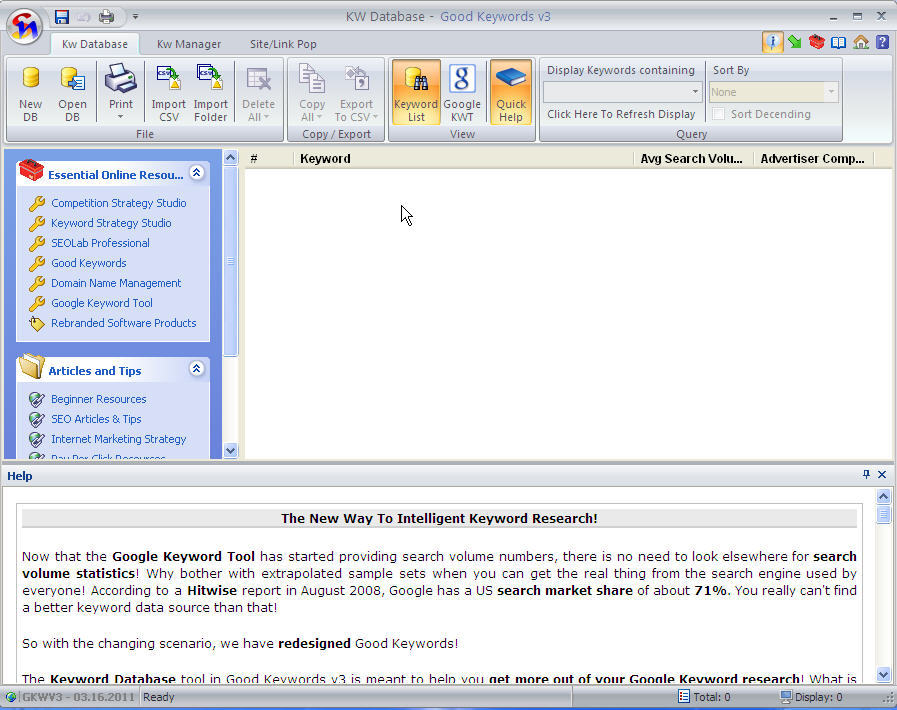
Task: Open the Google KWT view
Action: point(462,92)
